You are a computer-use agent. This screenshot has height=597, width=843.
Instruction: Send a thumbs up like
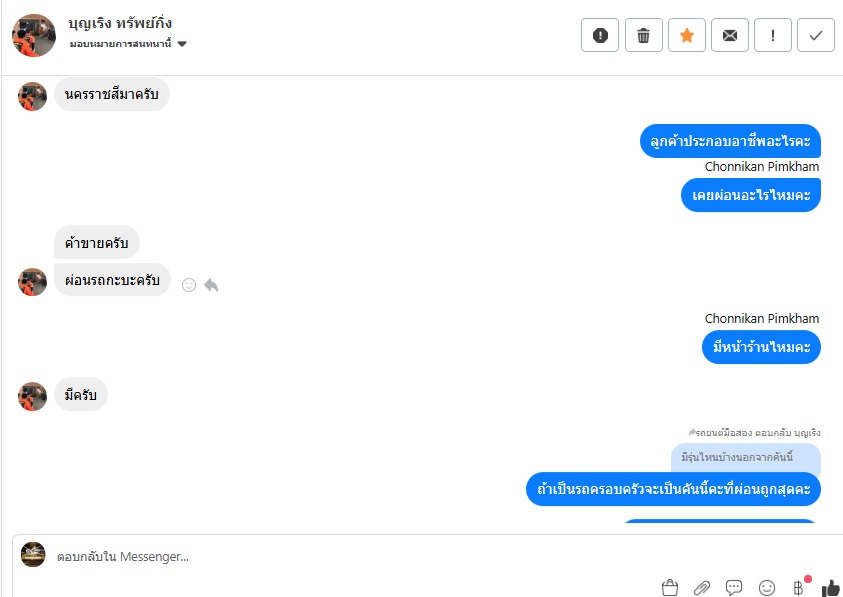click(831, 587)
